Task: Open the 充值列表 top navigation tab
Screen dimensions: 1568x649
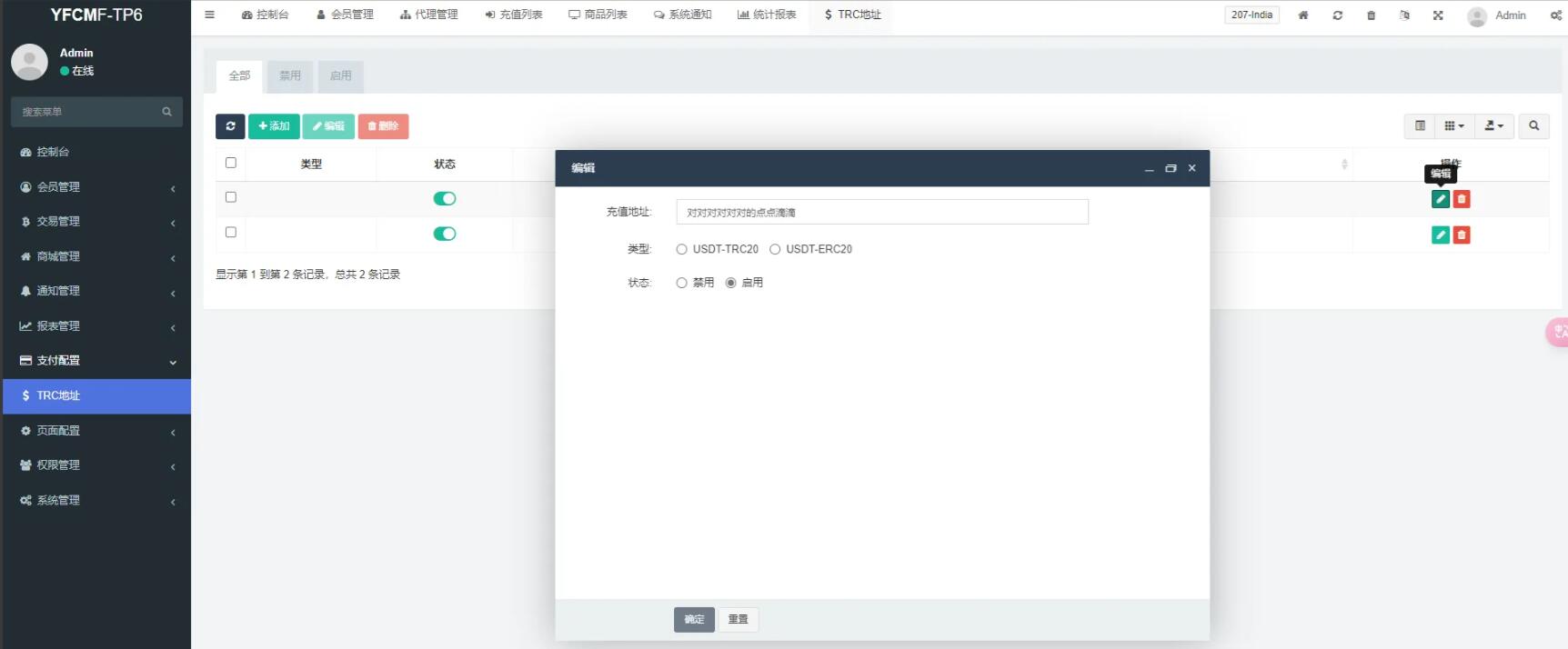Action: tap(514, 15)
